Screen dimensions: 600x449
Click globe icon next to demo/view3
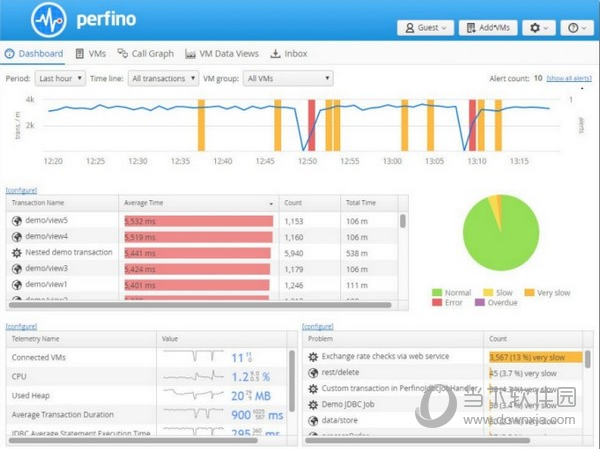pos(16,269)
